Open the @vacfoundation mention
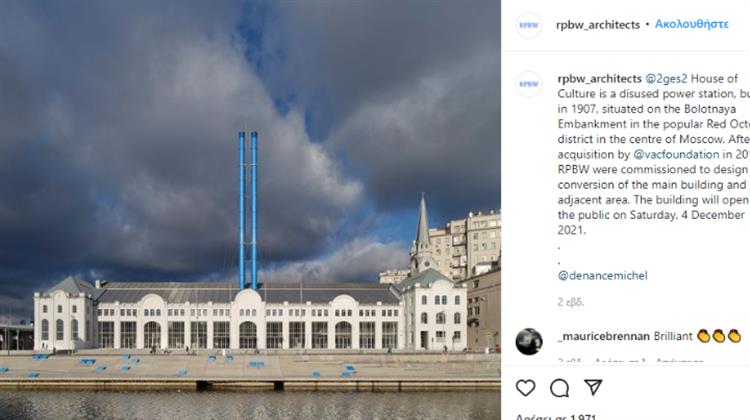Screen dimensions: 750x420 pyautogui.click(x=676, y=155)
